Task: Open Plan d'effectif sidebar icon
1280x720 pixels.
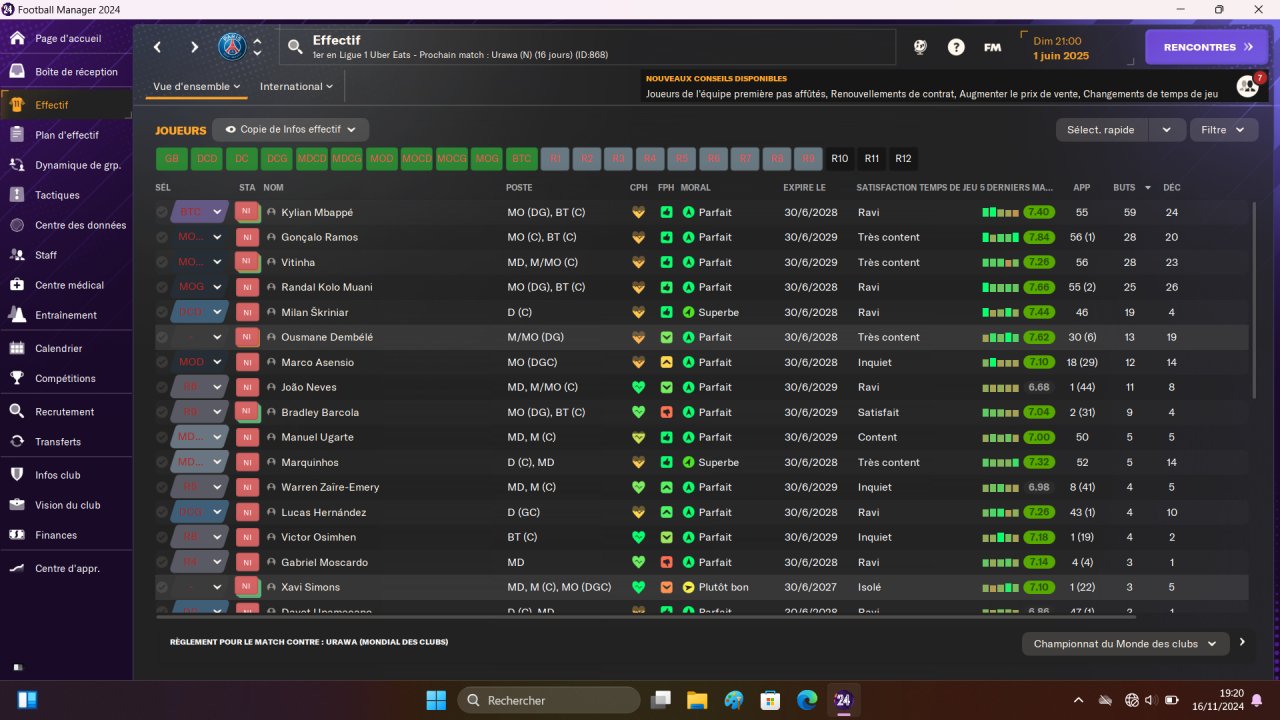Action: point(17,135)
